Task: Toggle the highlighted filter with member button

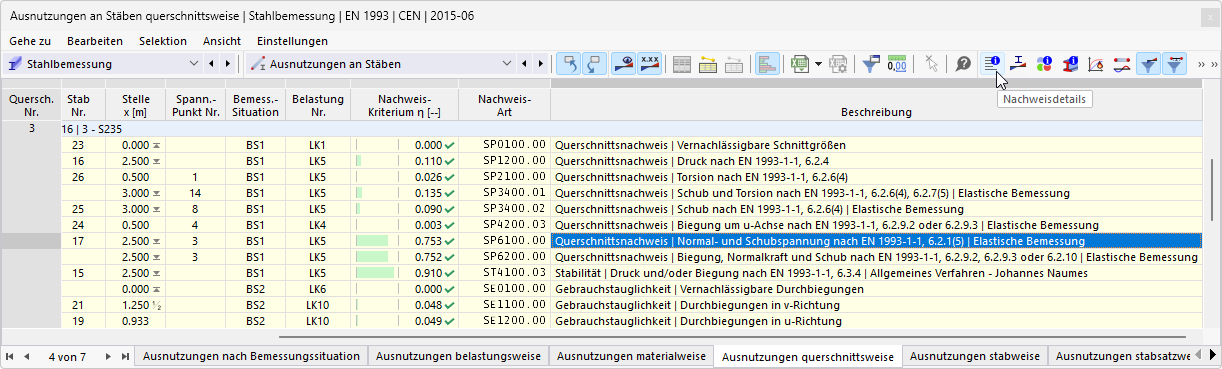Action: tap(1175, 64)
